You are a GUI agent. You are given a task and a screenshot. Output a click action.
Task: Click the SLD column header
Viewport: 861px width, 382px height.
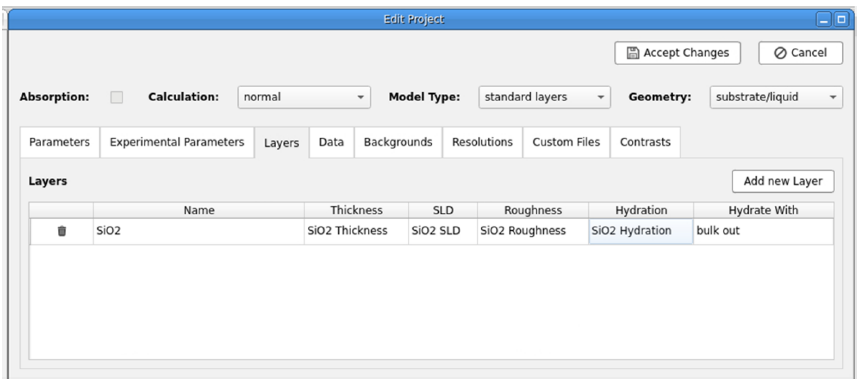[443, 210]
